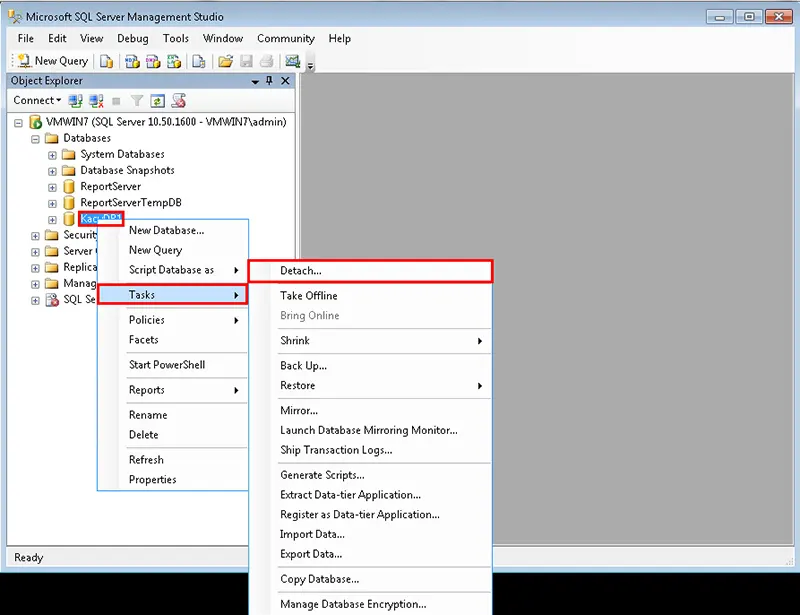The image size is (800, 615).
Task: Click the Analysis Services XMLA Query icon
Action: point(174,61)
